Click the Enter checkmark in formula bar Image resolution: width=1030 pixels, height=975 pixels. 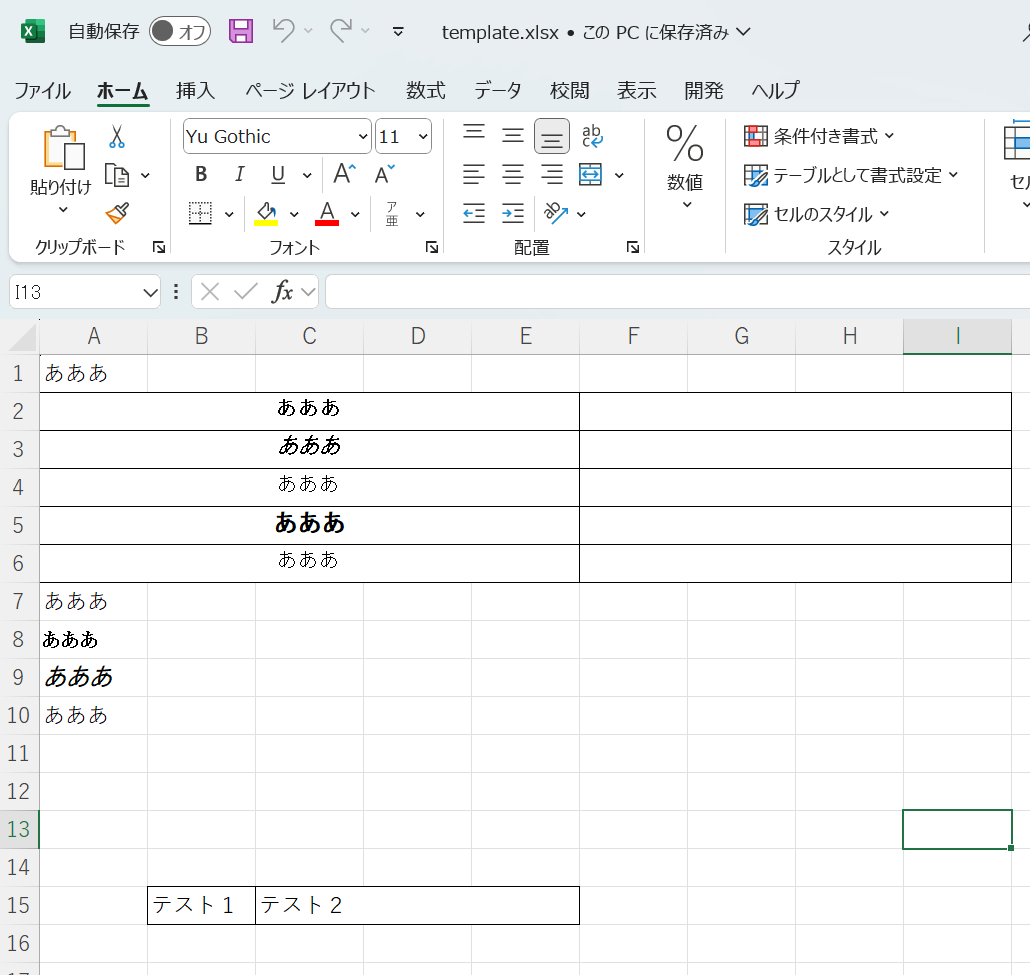pyautogui.click(x=246, y=291)
